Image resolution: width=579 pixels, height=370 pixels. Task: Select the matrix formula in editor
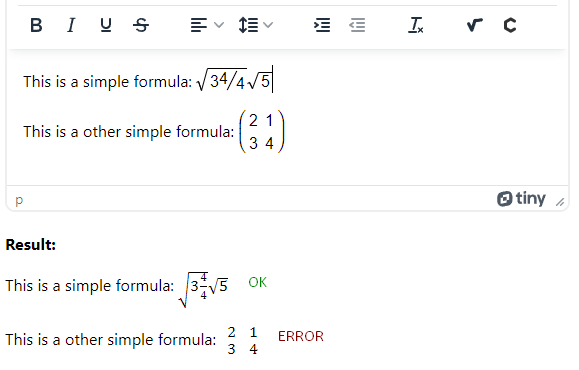coord(262,131)
